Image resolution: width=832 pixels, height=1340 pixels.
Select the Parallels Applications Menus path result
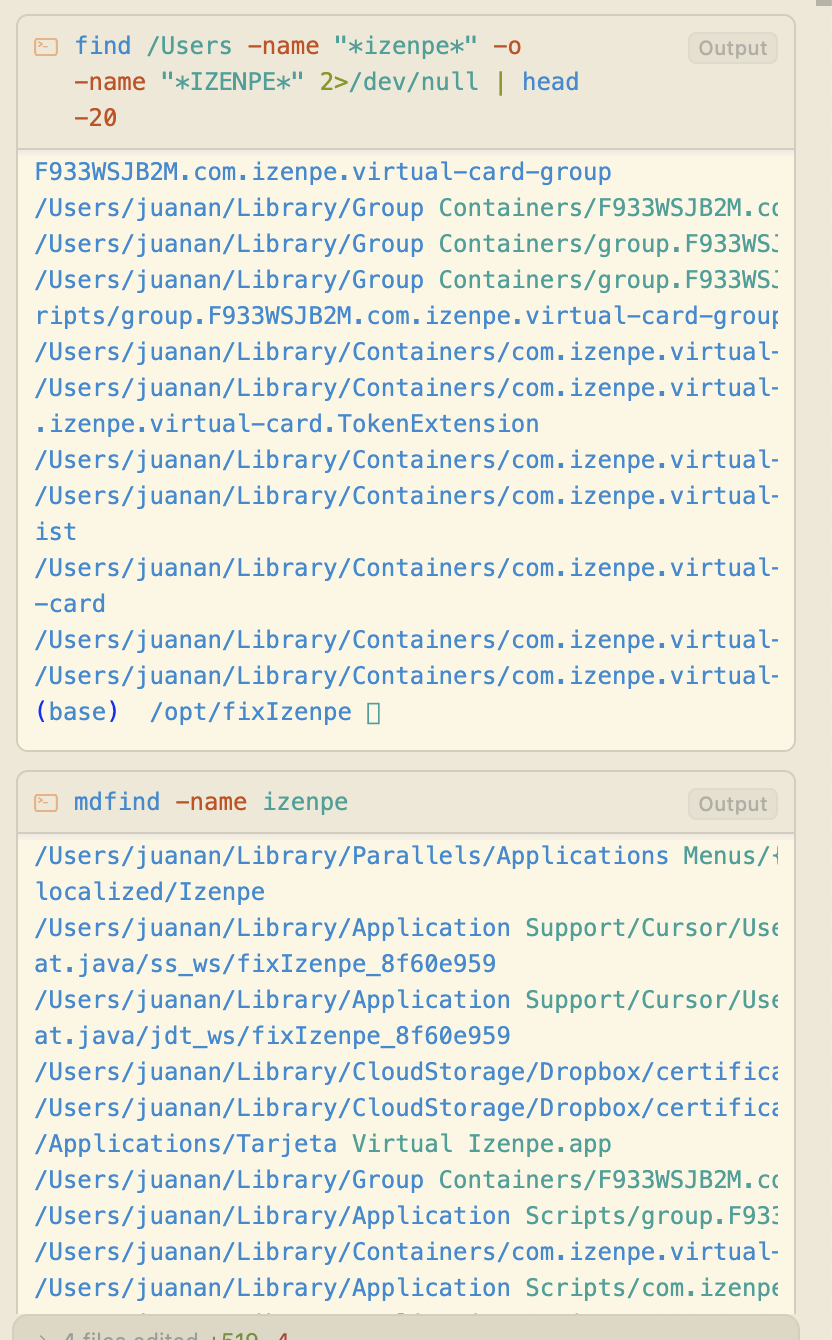pos(400,855)
